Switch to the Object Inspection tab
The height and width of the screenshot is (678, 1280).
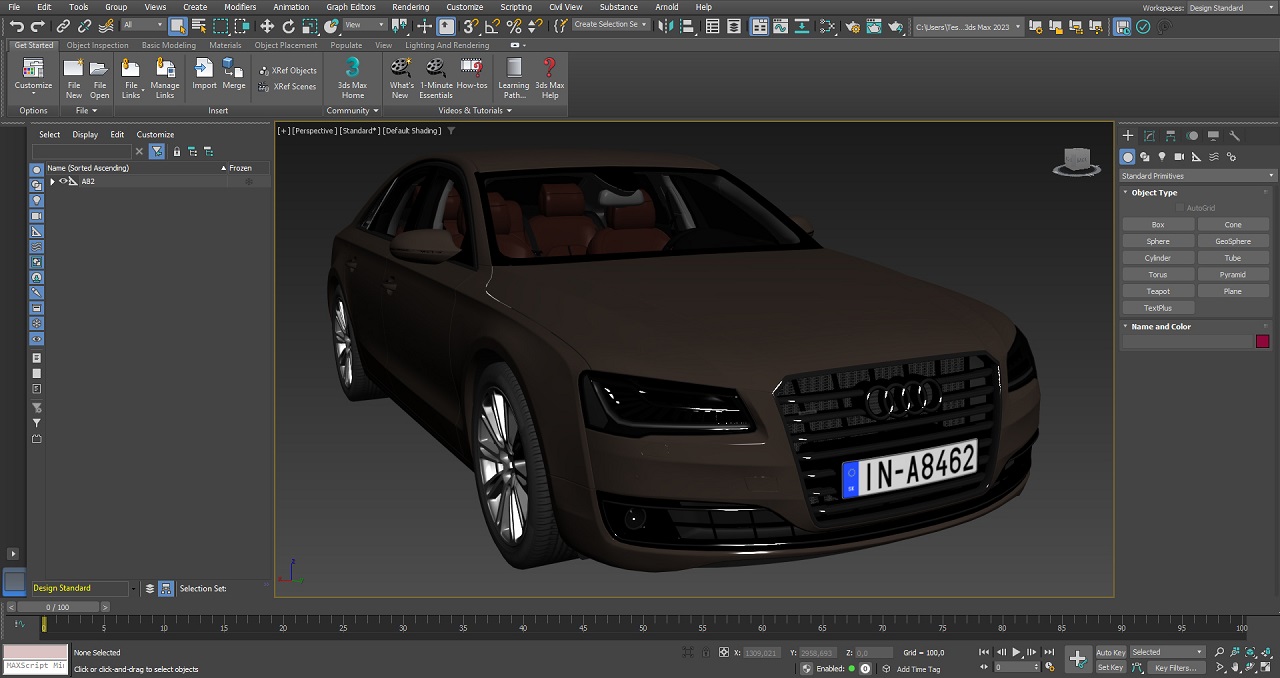point(97,45)
